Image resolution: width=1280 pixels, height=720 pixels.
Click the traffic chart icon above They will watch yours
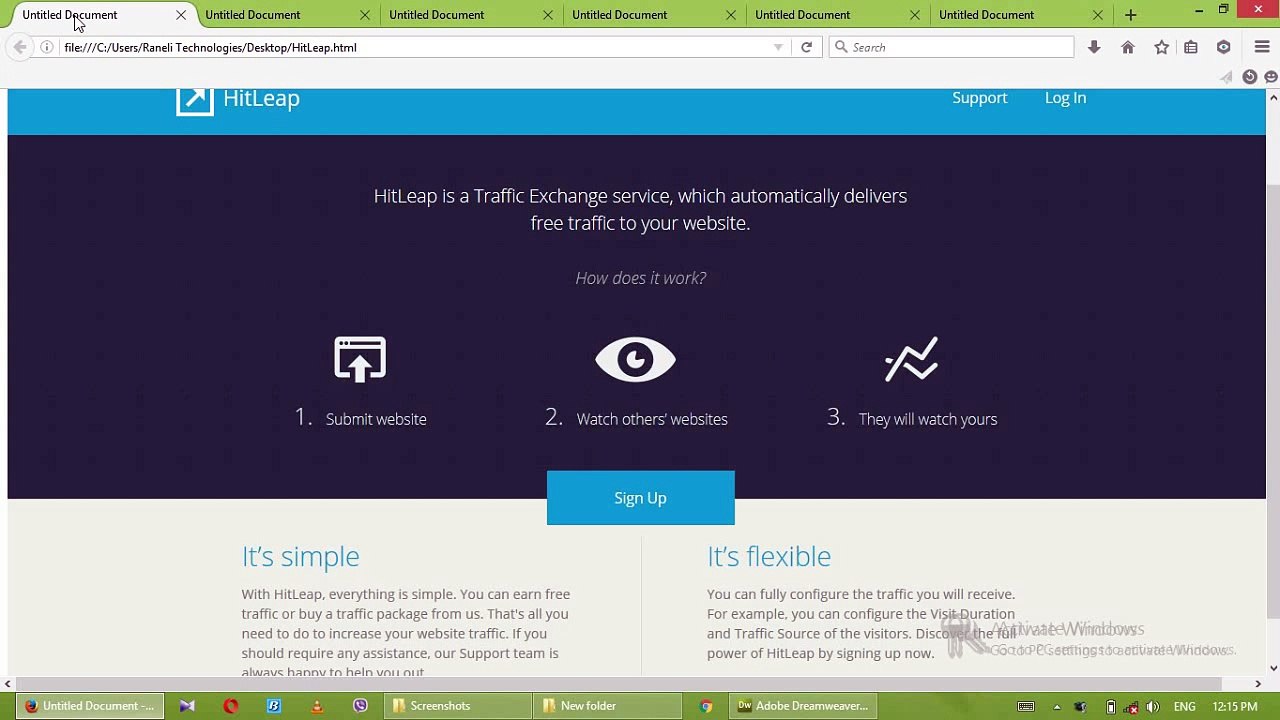pyautogui.click(x=912, y=359)
